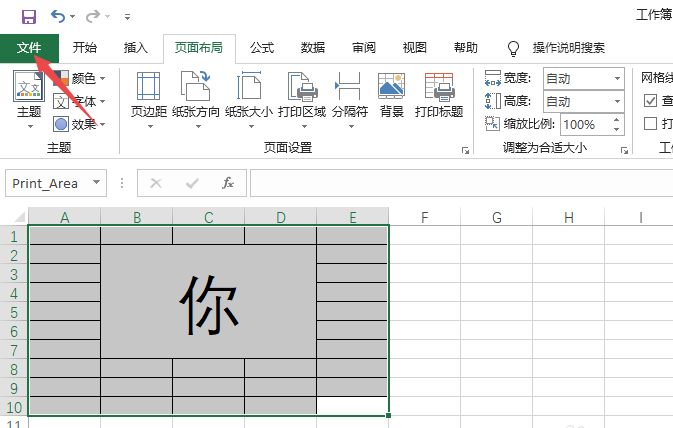Click the Redo arrow icon

(x=93, y=17)
